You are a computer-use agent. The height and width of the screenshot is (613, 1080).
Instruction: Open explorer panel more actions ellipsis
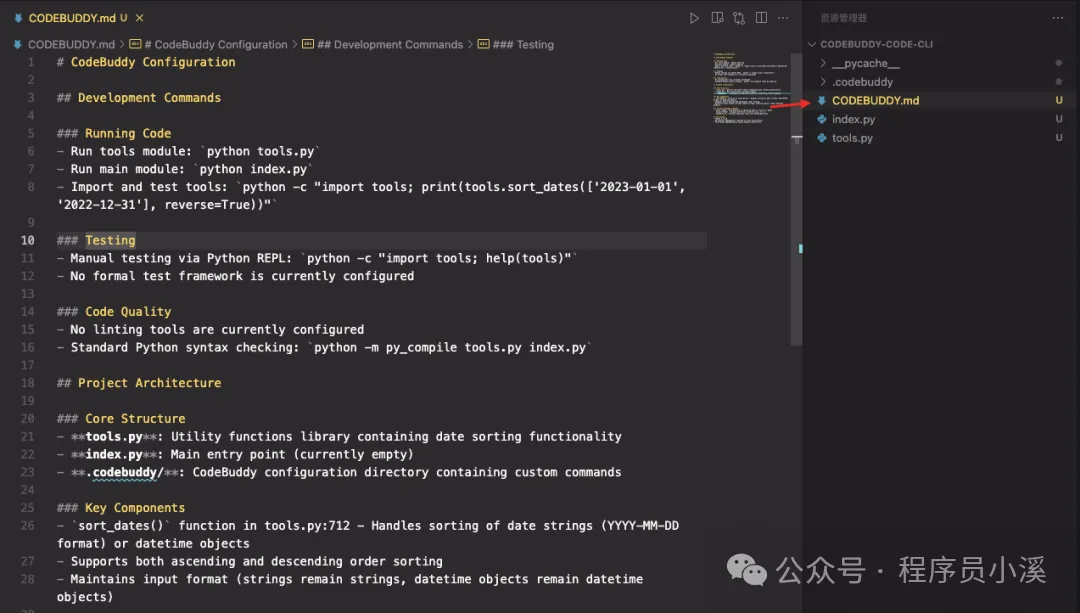(x=1058, y=18)
